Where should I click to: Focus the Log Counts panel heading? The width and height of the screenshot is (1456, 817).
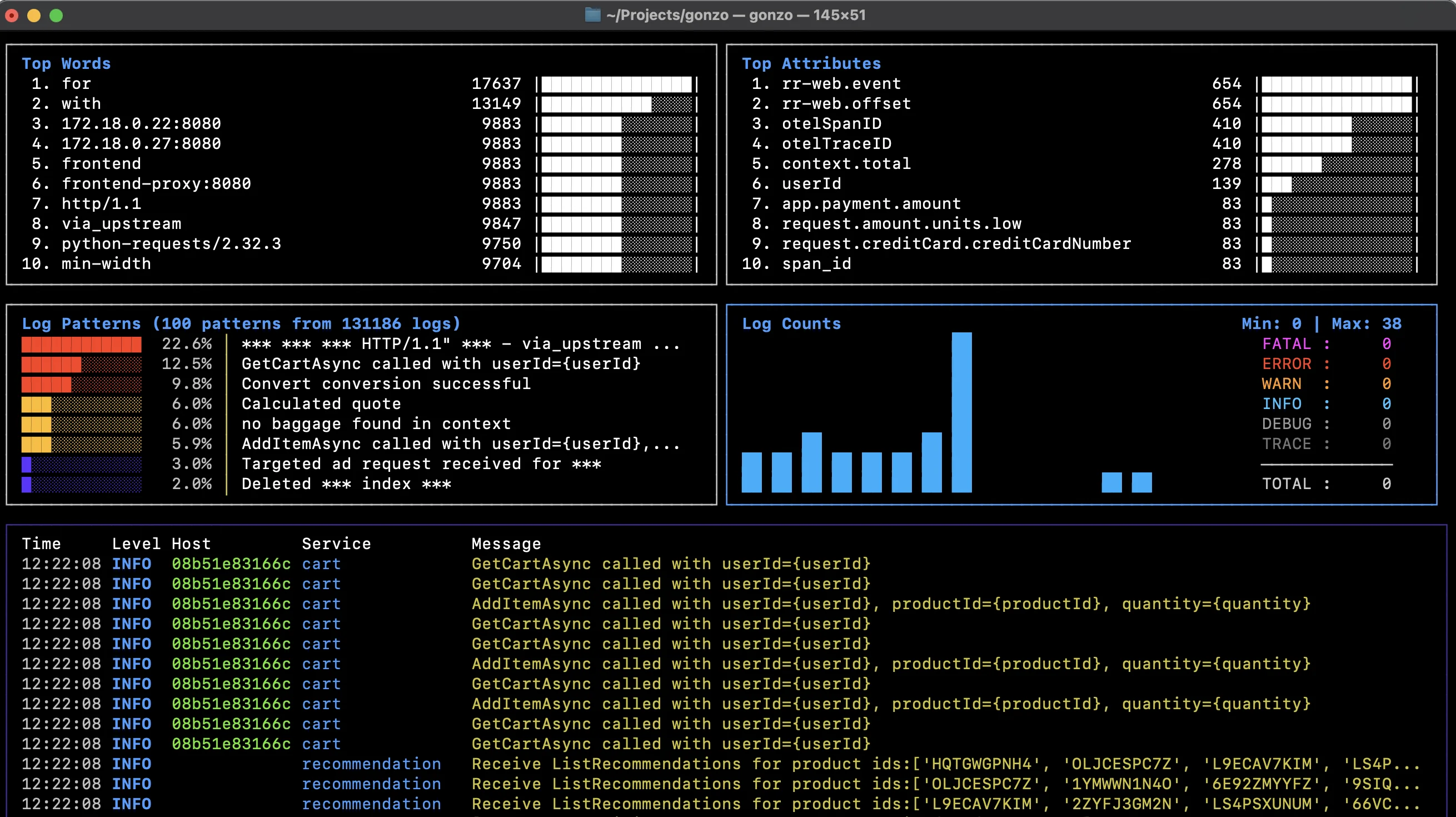pos(791,323)
